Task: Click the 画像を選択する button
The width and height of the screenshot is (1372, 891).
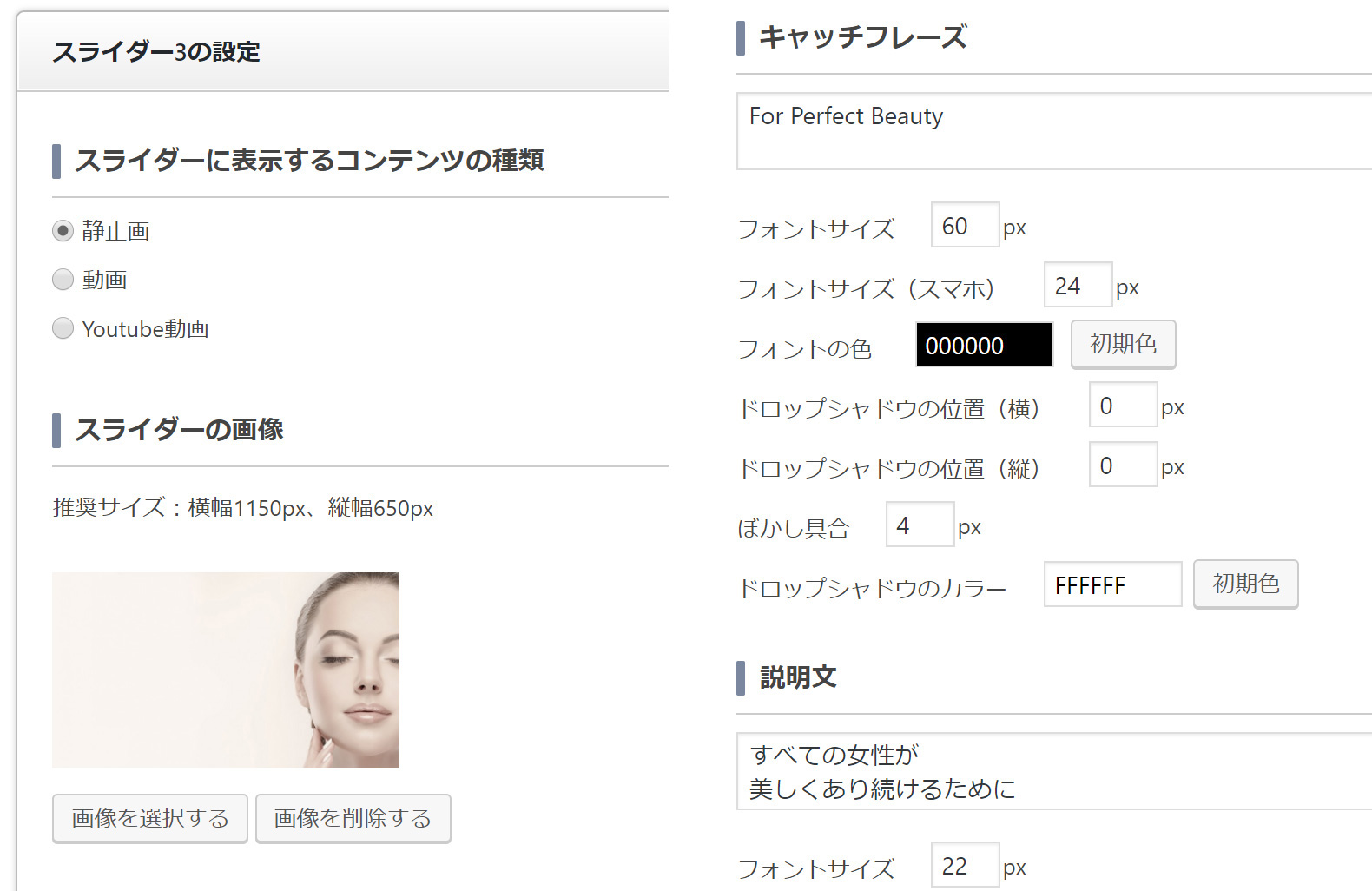Action: tap(150, 818)
